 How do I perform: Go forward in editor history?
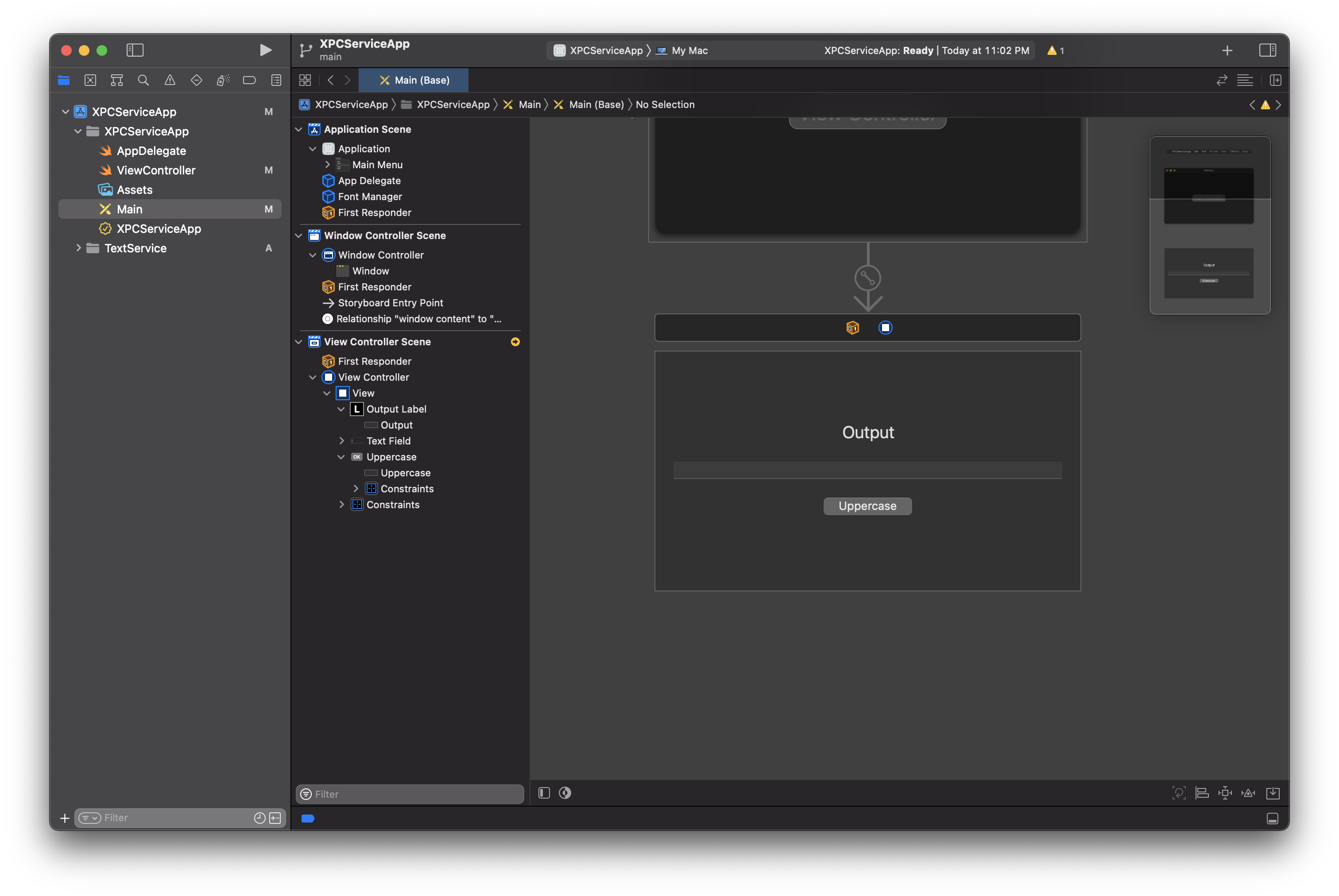(x=348, y=81)
